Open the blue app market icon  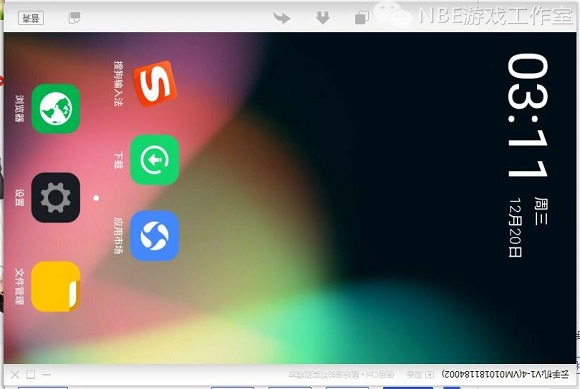click(155, 236)
